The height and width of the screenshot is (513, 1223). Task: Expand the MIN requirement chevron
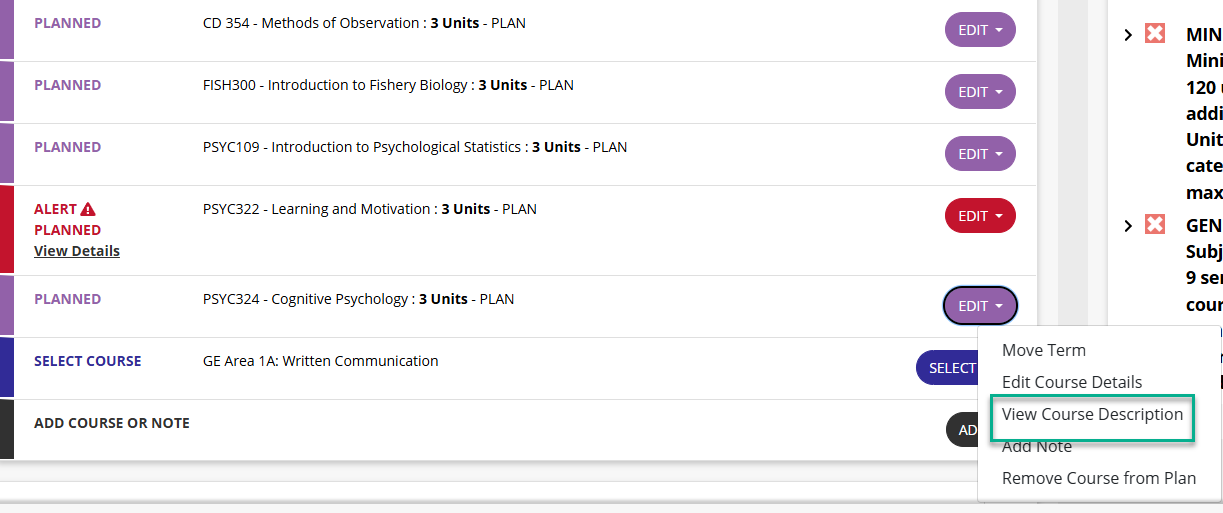point(1128,35)
